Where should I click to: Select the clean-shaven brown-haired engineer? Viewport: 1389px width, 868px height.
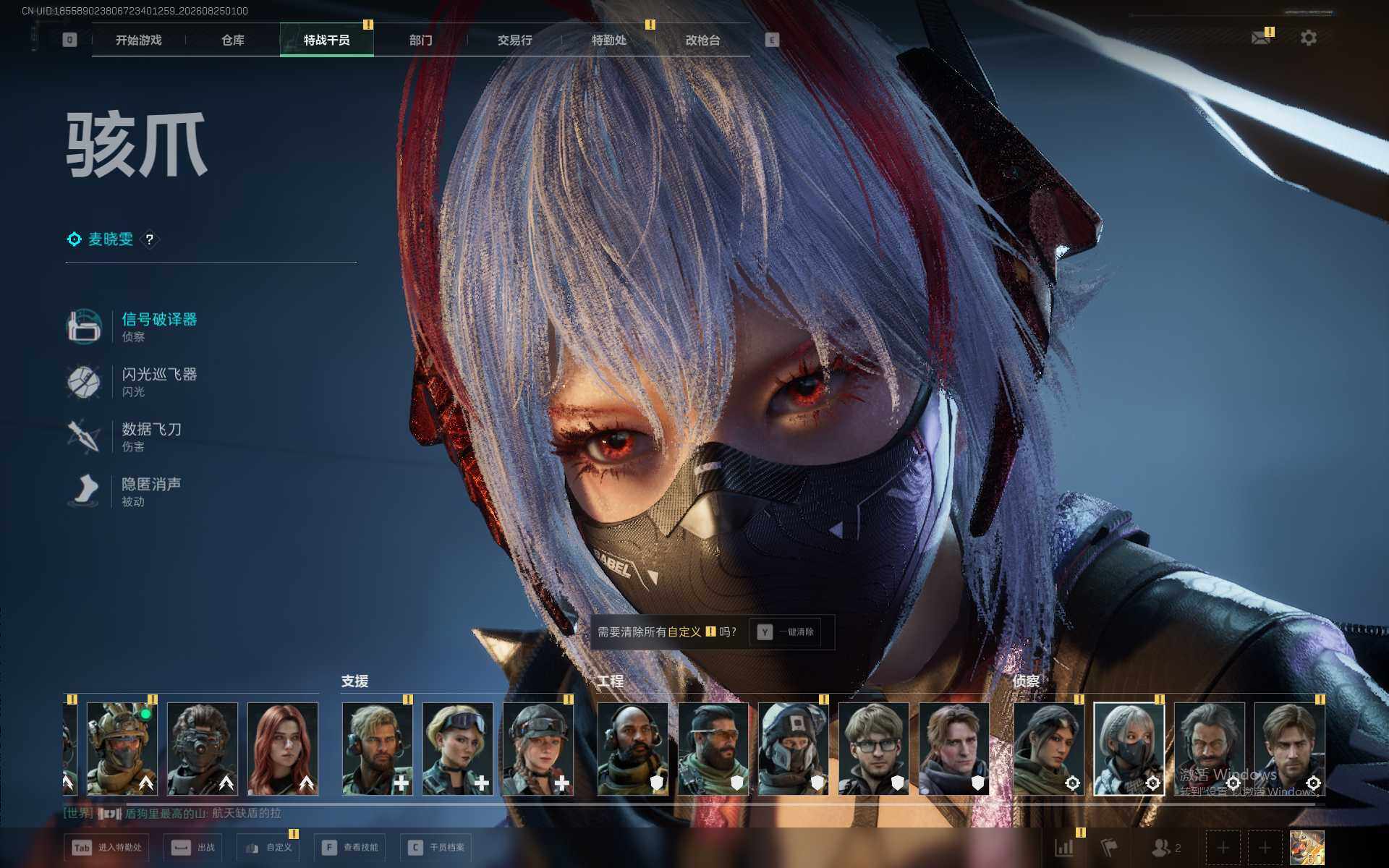tap(954, 749)
